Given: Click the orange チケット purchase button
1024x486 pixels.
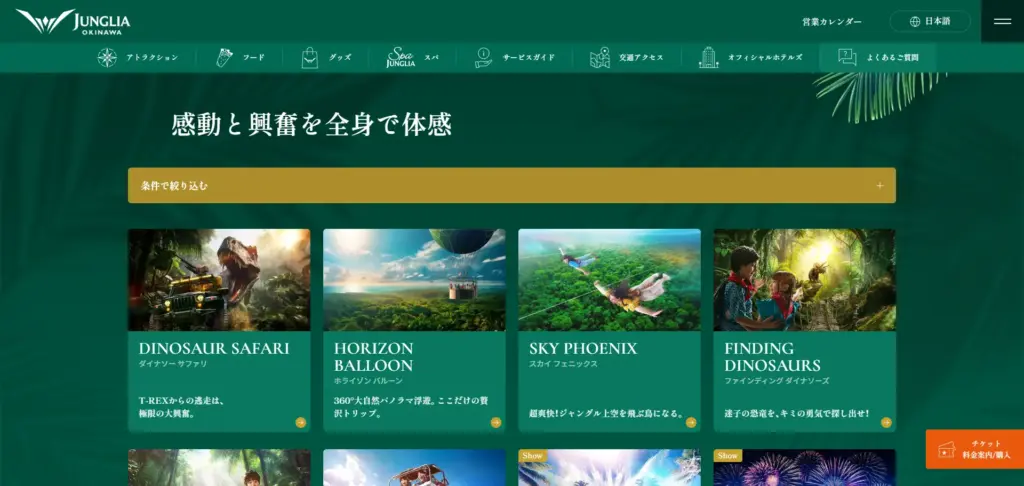Looking at the screenshot, I should tap(974, 449).
